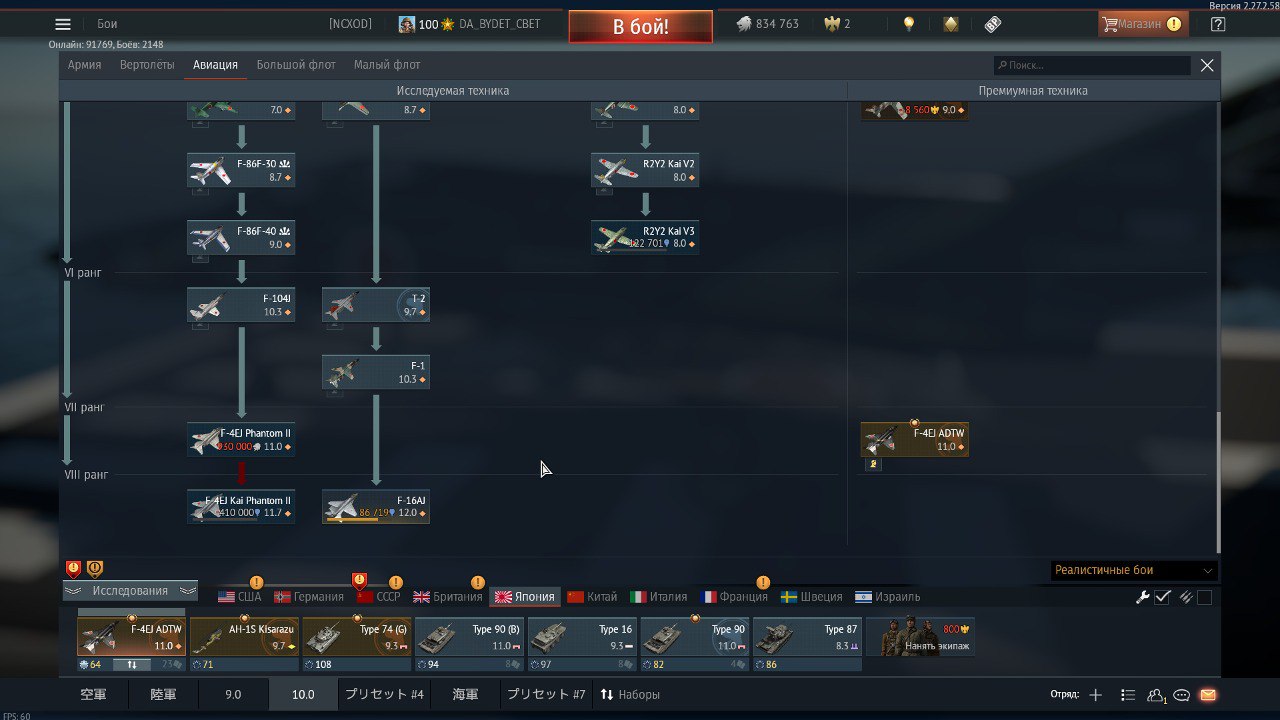Click the F-16AJ research progress bar
Screen dimensions: 1280x720
(353, 519)
